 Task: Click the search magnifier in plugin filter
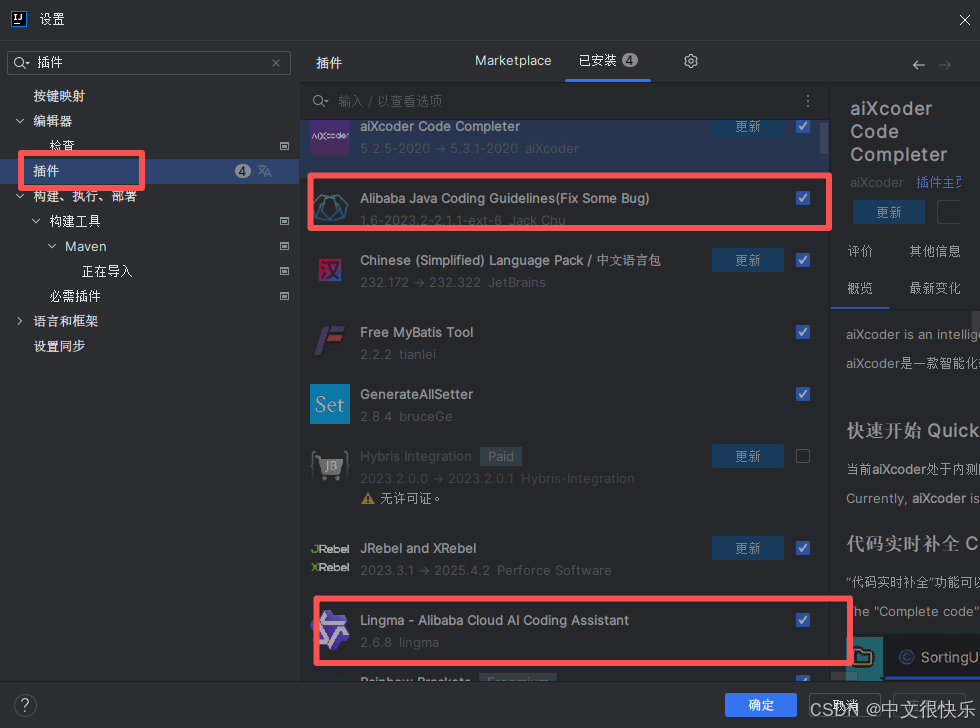(x=320, y=101)
